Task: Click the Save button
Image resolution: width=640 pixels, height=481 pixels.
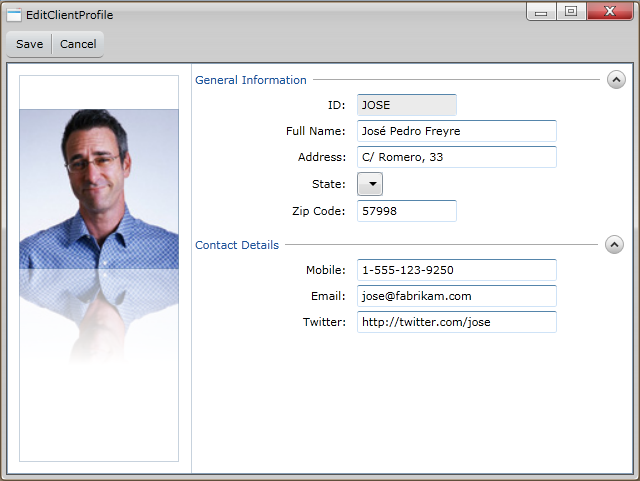Action: coord(29,44)
